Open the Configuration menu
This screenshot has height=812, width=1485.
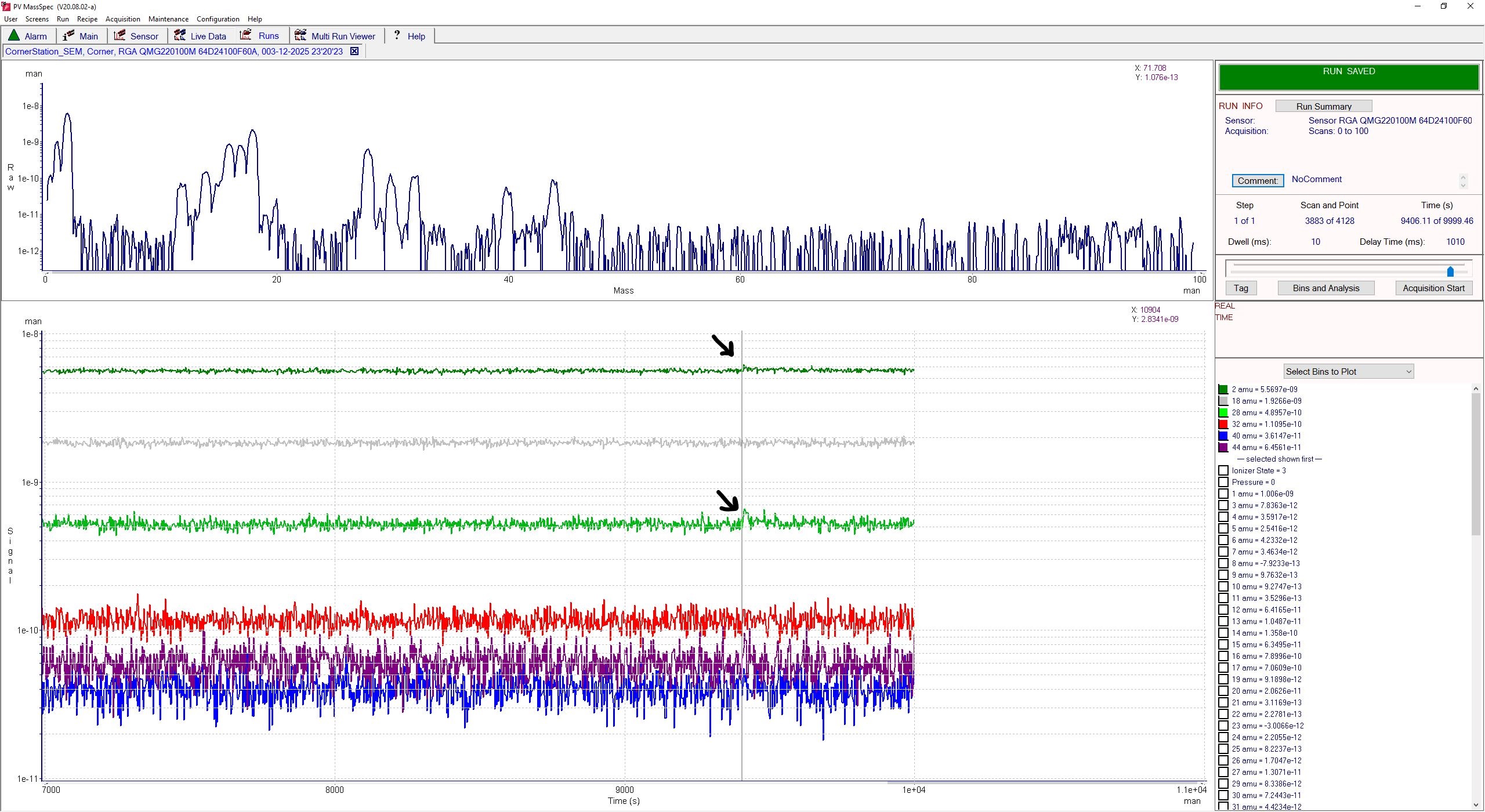(x=218, y=19)
